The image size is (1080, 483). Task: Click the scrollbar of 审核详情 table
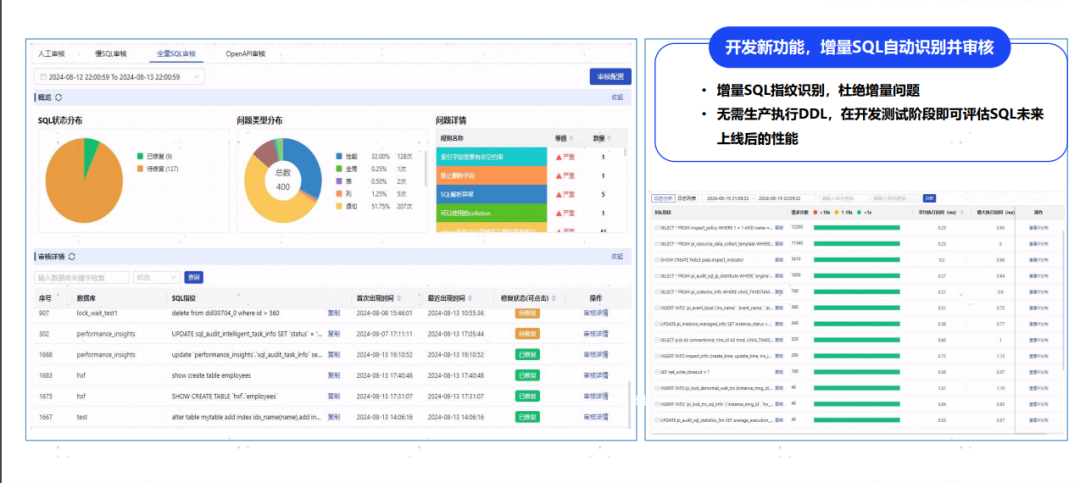coord(631,407)
